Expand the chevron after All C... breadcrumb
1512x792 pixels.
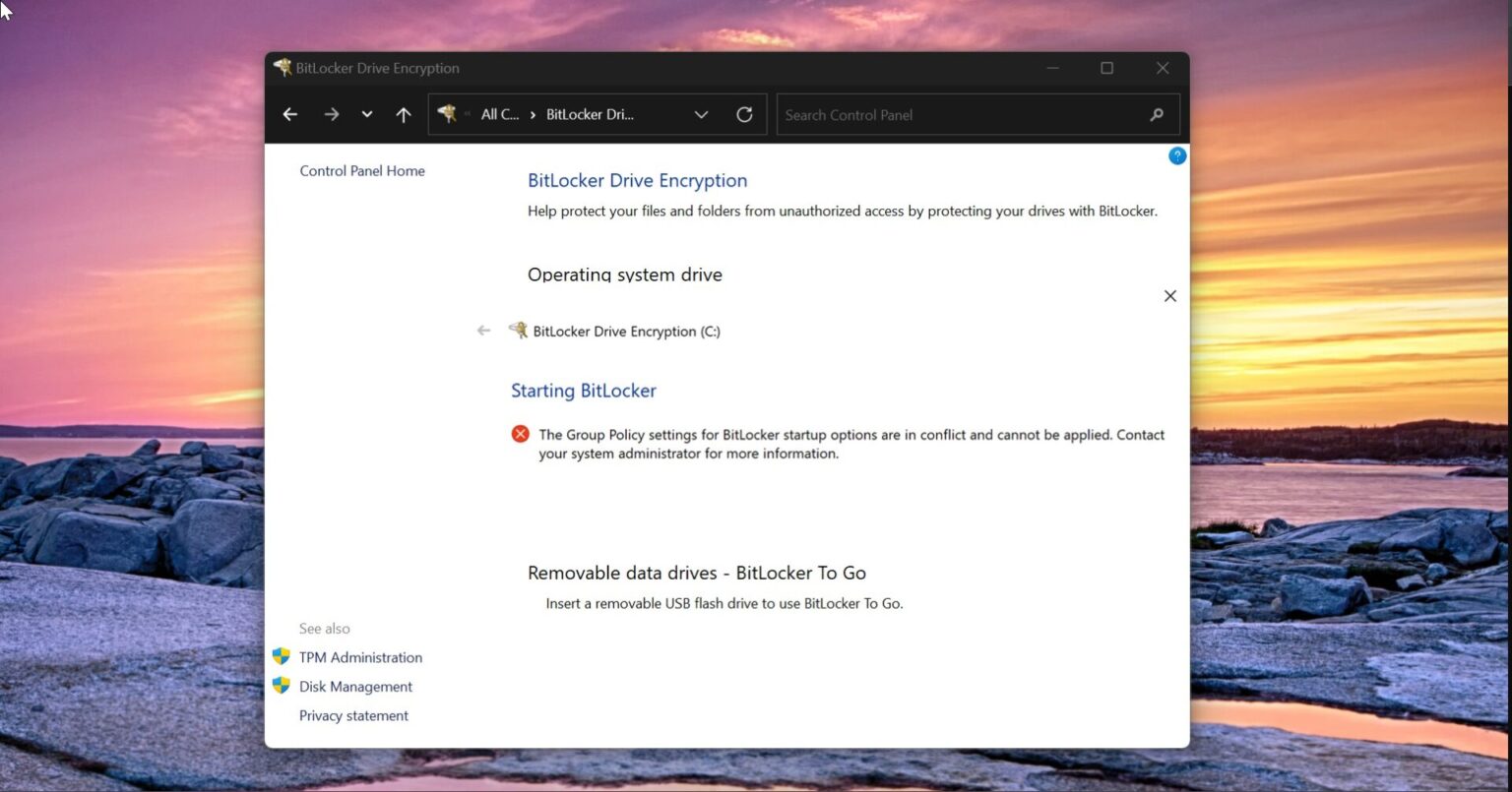pos(532,114)
